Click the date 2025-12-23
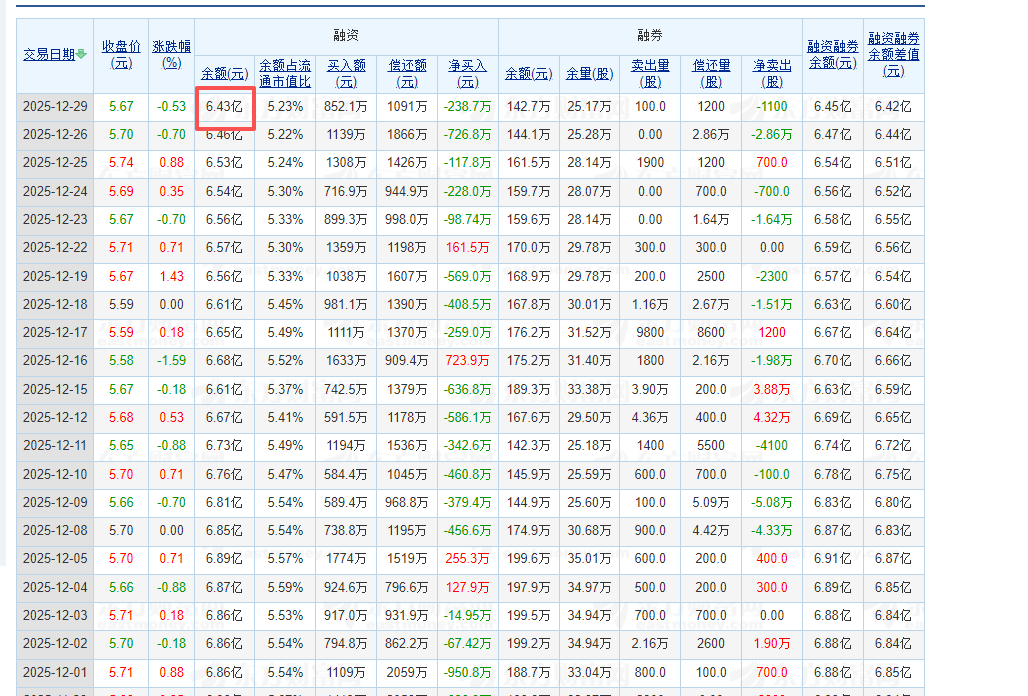This screenshot has width=1028, height=696. (x=55, y=220)
